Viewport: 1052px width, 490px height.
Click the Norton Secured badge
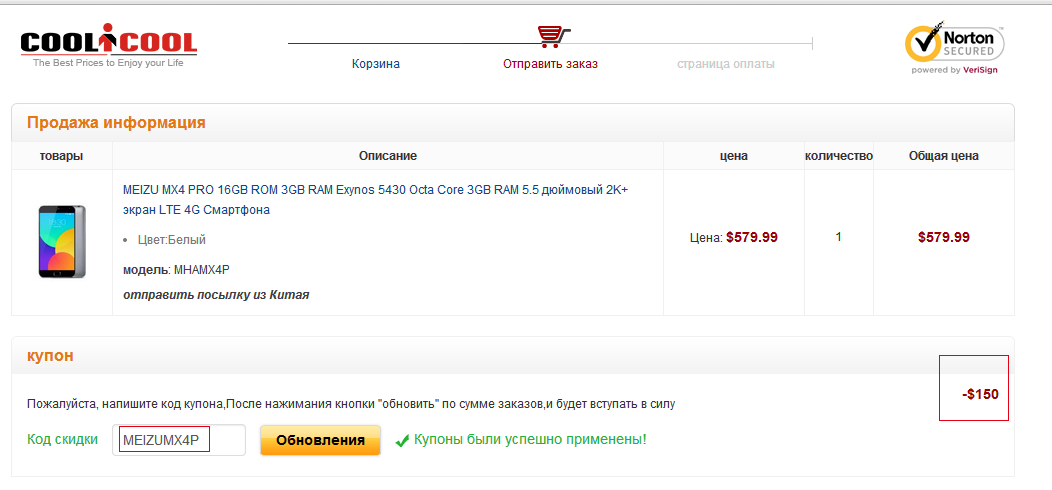pyautogui.click(x=954, y=50)
